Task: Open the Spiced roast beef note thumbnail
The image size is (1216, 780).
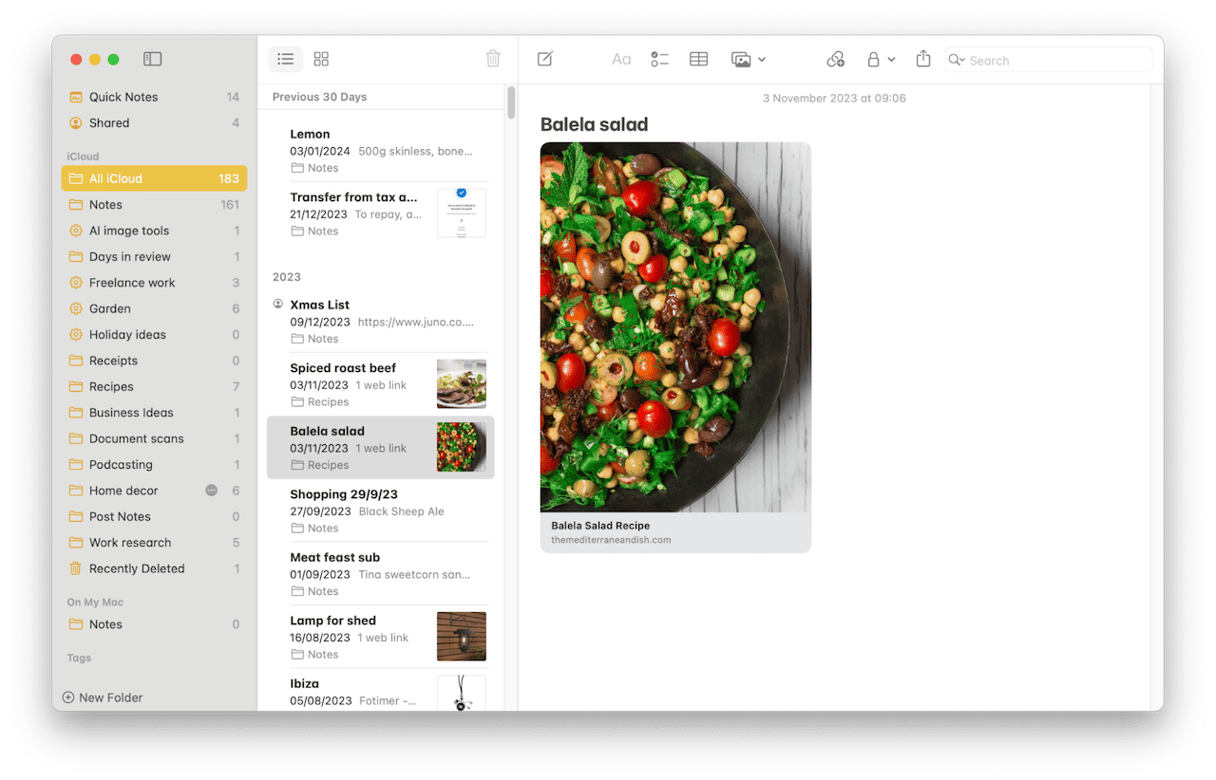Action: (x=461, y=384)
